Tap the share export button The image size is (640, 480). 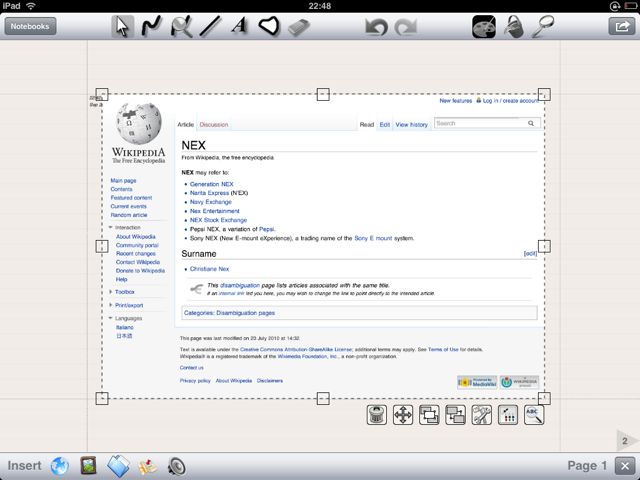(x=622, y=27)
